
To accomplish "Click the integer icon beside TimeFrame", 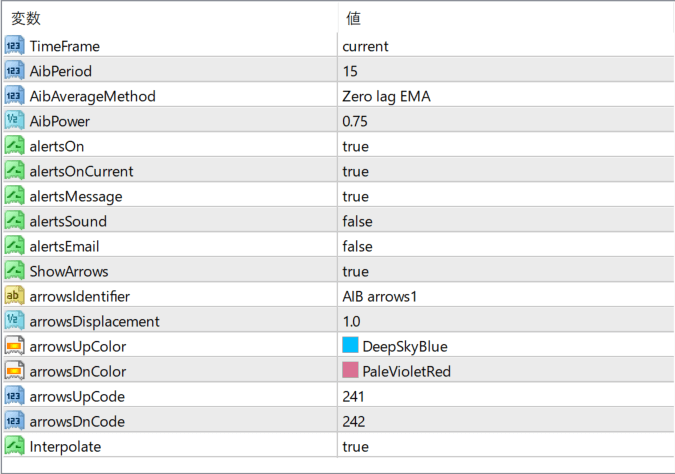I will (x=14, y=46).
